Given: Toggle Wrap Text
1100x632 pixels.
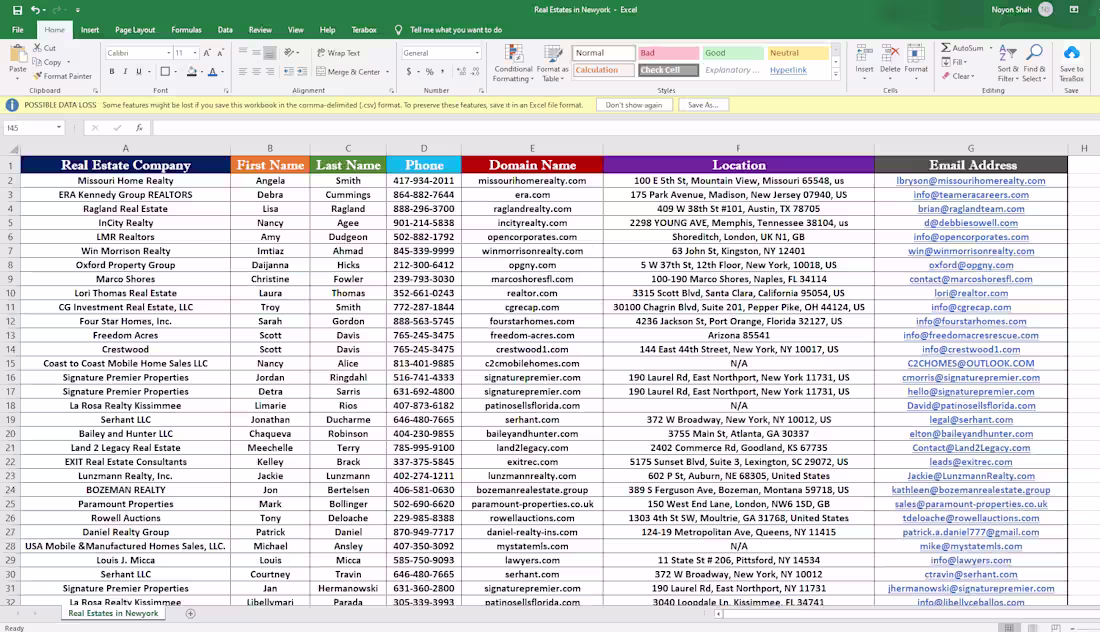Looking at the screenshot, I should pyautogui.click(x=338, y=53).
